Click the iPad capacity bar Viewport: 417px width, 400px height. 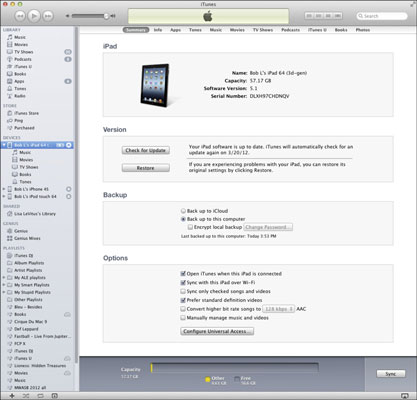[x=235, y=368]
